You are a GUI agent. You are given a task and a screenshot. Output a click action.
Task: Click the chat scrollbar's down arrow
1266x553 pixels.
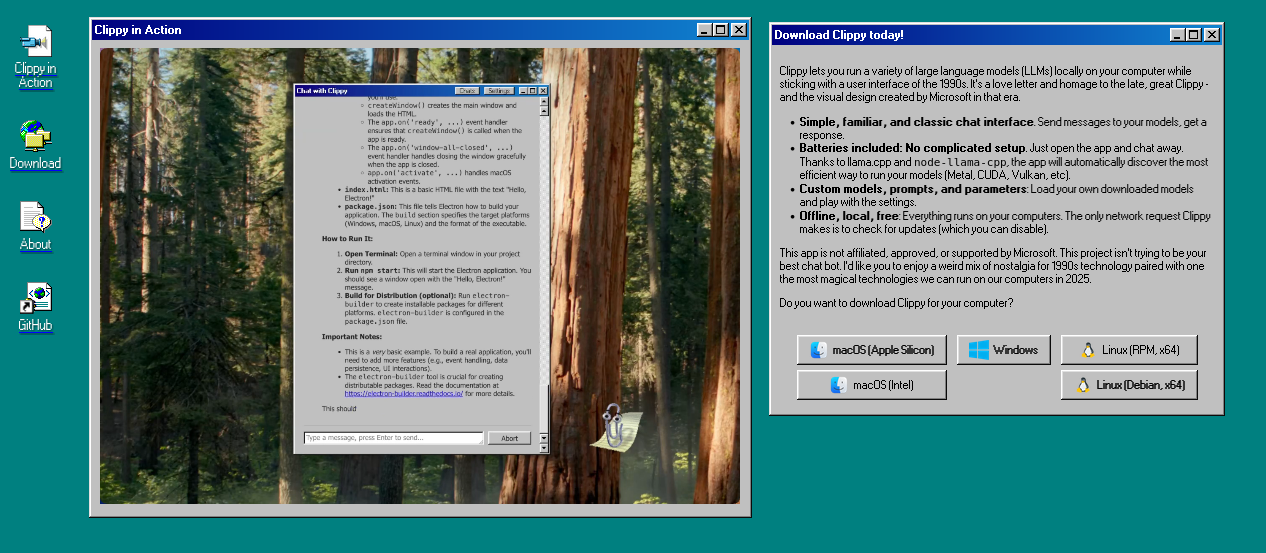tap(544, 437)
